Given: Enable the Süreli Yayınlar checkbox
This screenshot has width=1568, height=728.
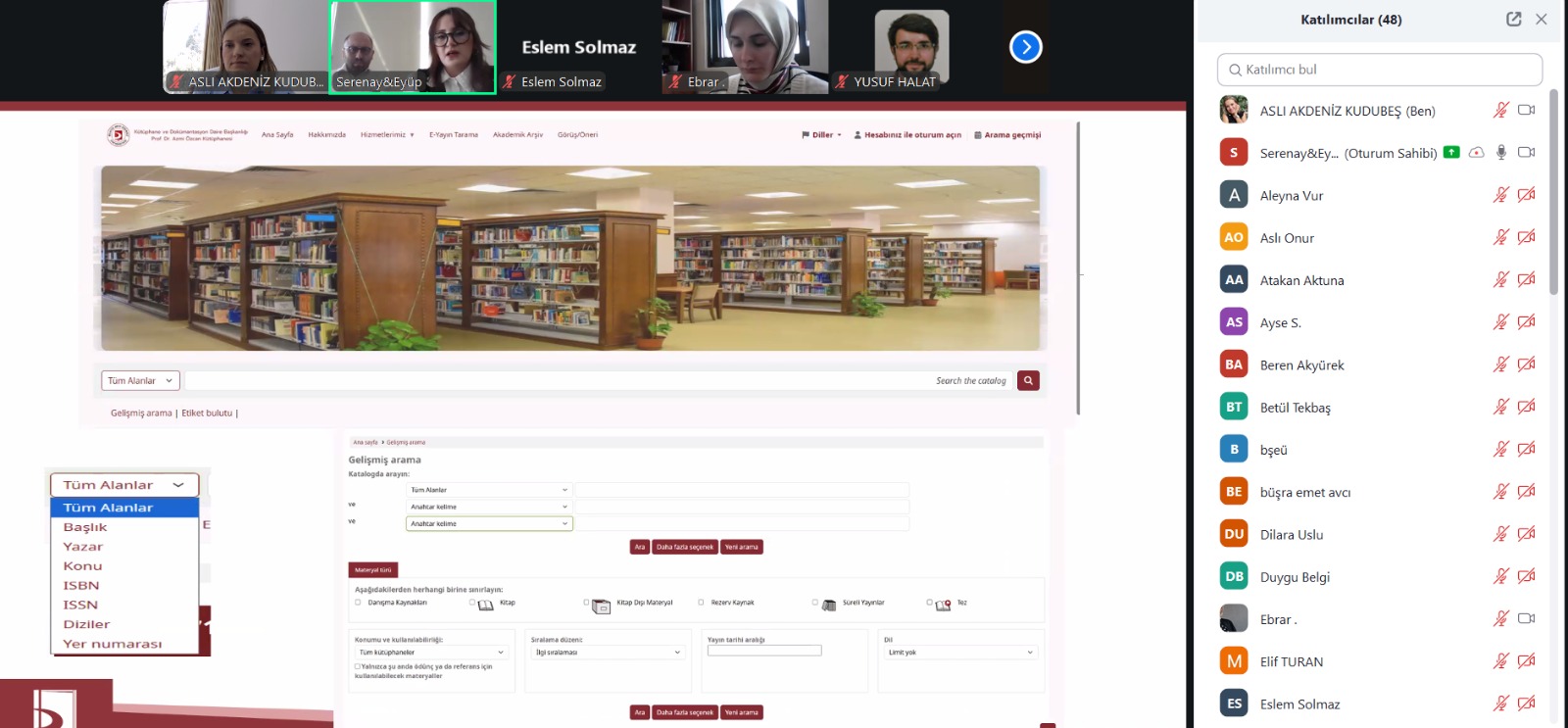Looking at the screenshot, I should (814, 603).
